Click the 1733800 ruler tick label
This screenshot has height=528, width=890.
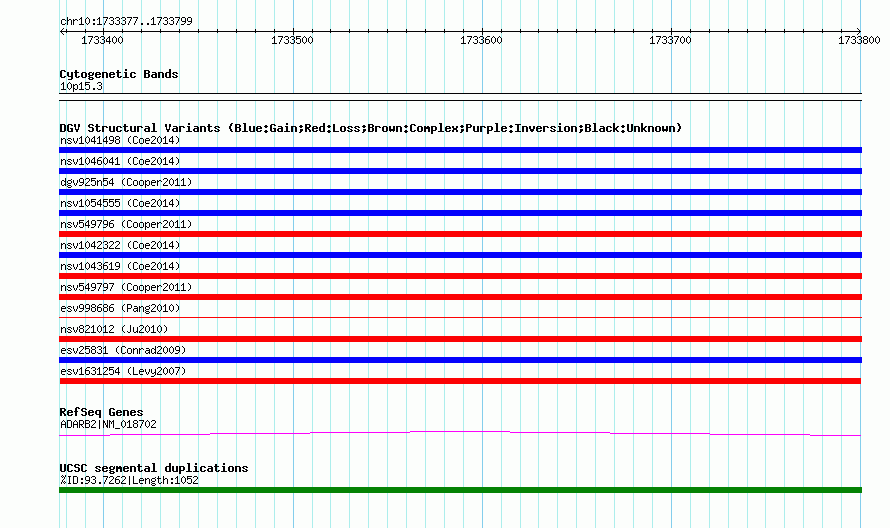(x=859, y=40)
